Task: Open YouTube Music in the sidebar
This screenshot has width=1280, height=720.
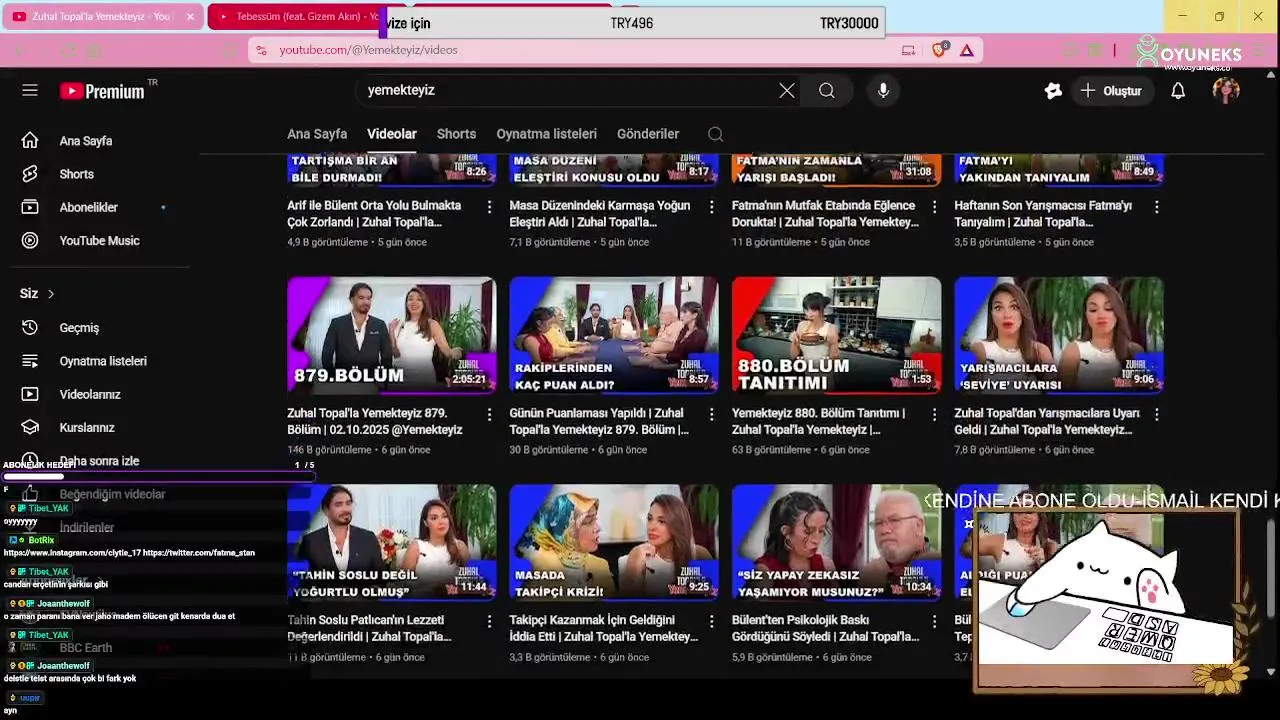Action: point(100,240)
